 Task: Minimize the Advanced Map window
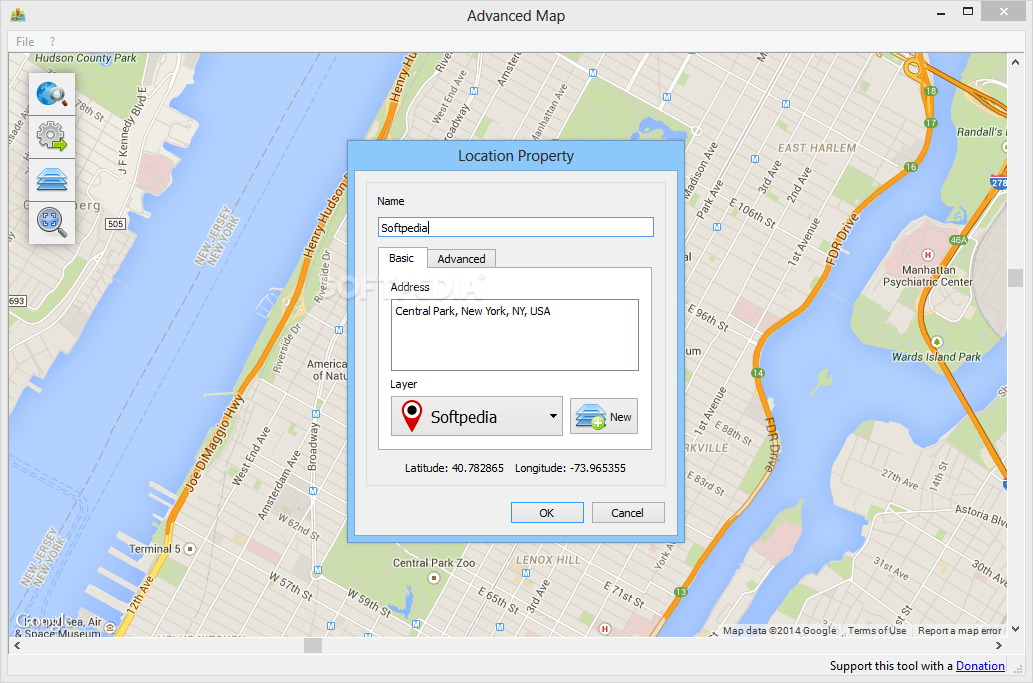[x=941, y=12]
